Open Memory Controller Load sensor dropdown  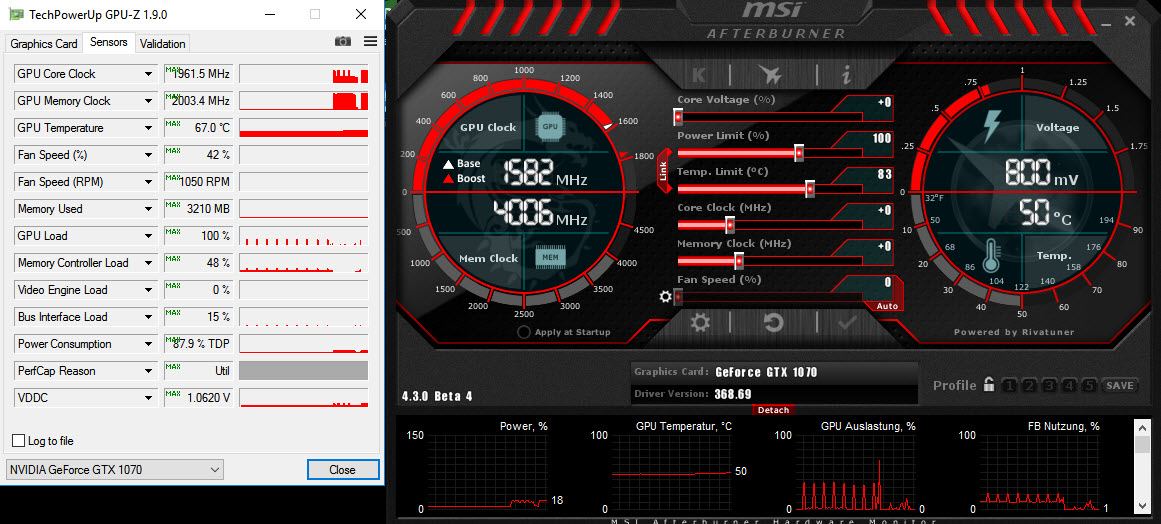click(148, 263)
